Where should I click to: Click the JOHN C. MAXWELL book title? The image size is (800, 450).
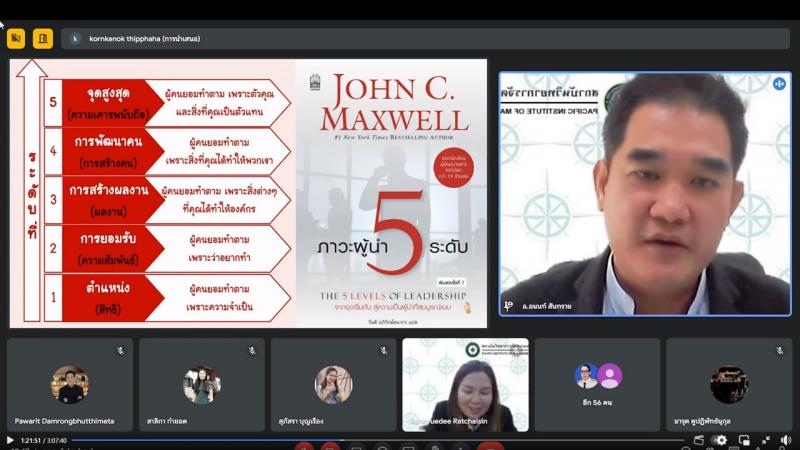click(394, 104)
